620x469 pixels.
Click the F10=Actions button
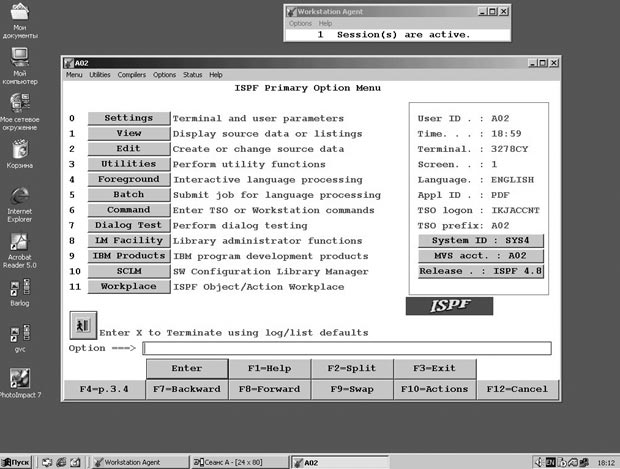pyautogui.click(x=435, y=390)
